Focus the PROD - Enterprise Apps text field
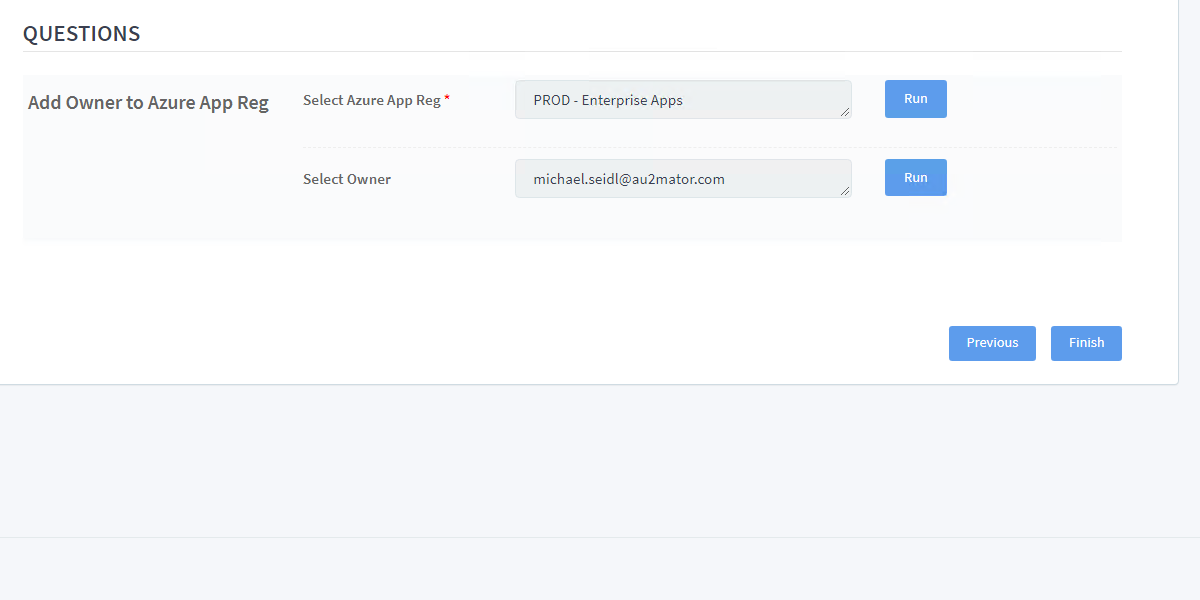This screenshot has width=1200, height=600. [682, 100]
